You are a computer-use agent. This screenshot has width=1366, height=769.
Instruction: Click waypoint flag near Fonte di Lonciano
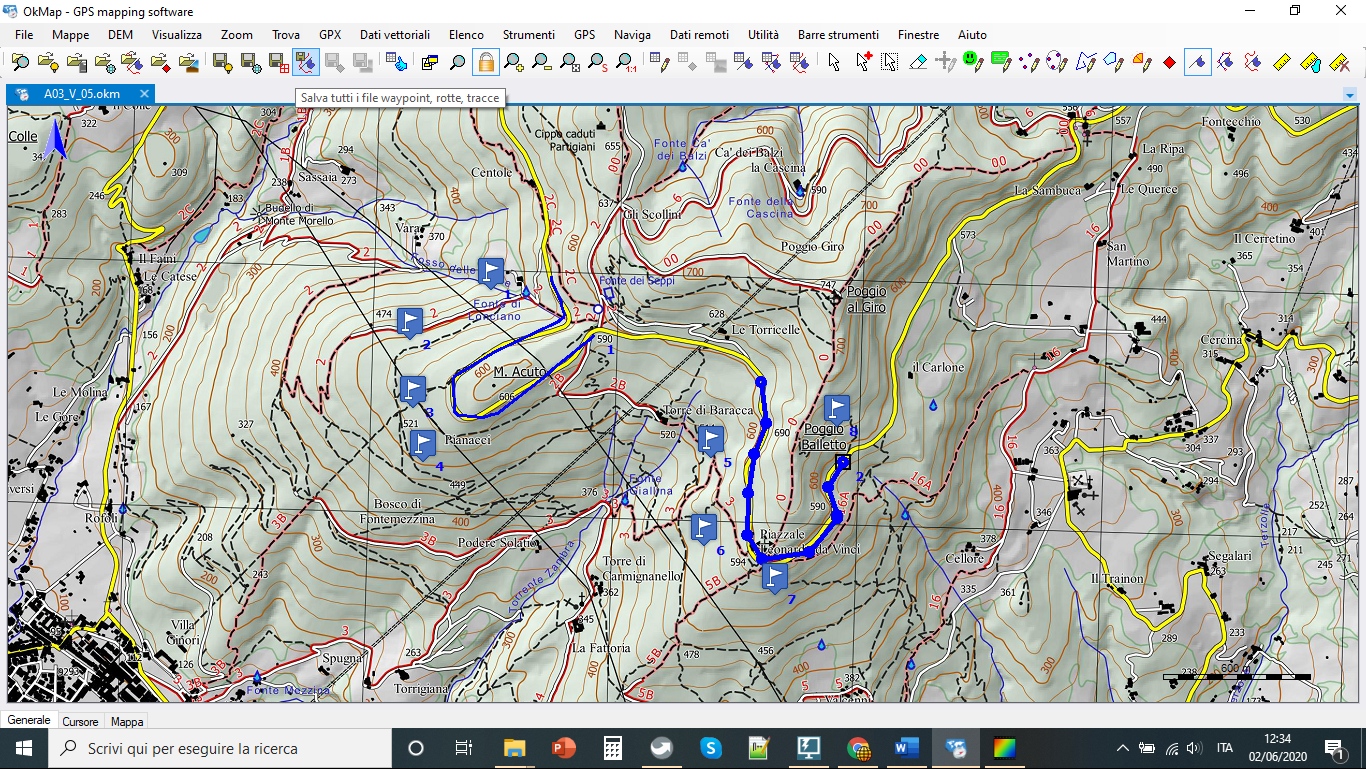coord(491,272)
